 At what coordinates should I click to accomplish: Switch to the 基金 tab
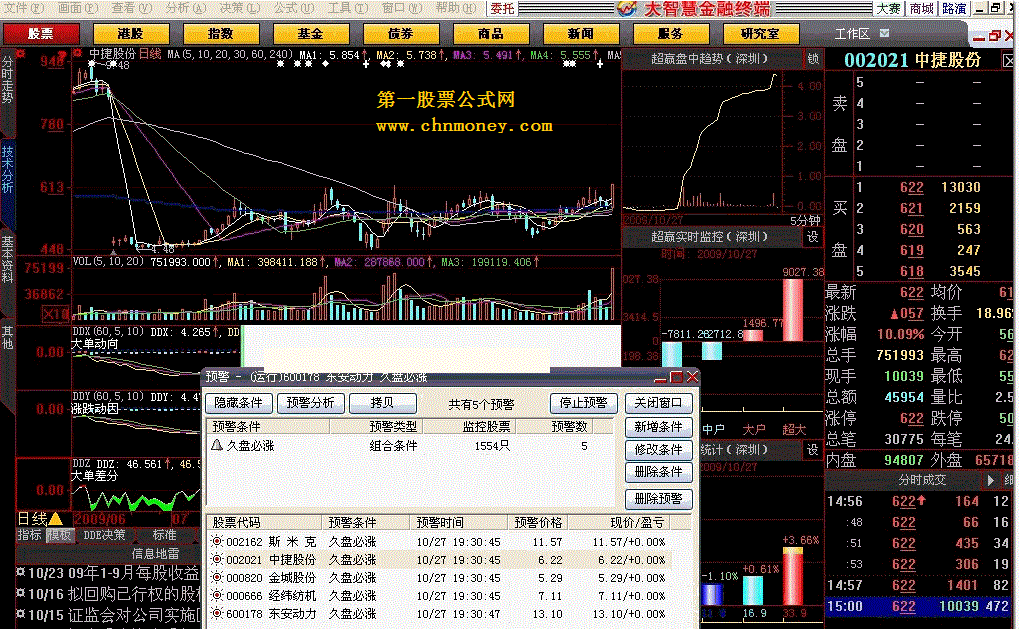[311, 34]
